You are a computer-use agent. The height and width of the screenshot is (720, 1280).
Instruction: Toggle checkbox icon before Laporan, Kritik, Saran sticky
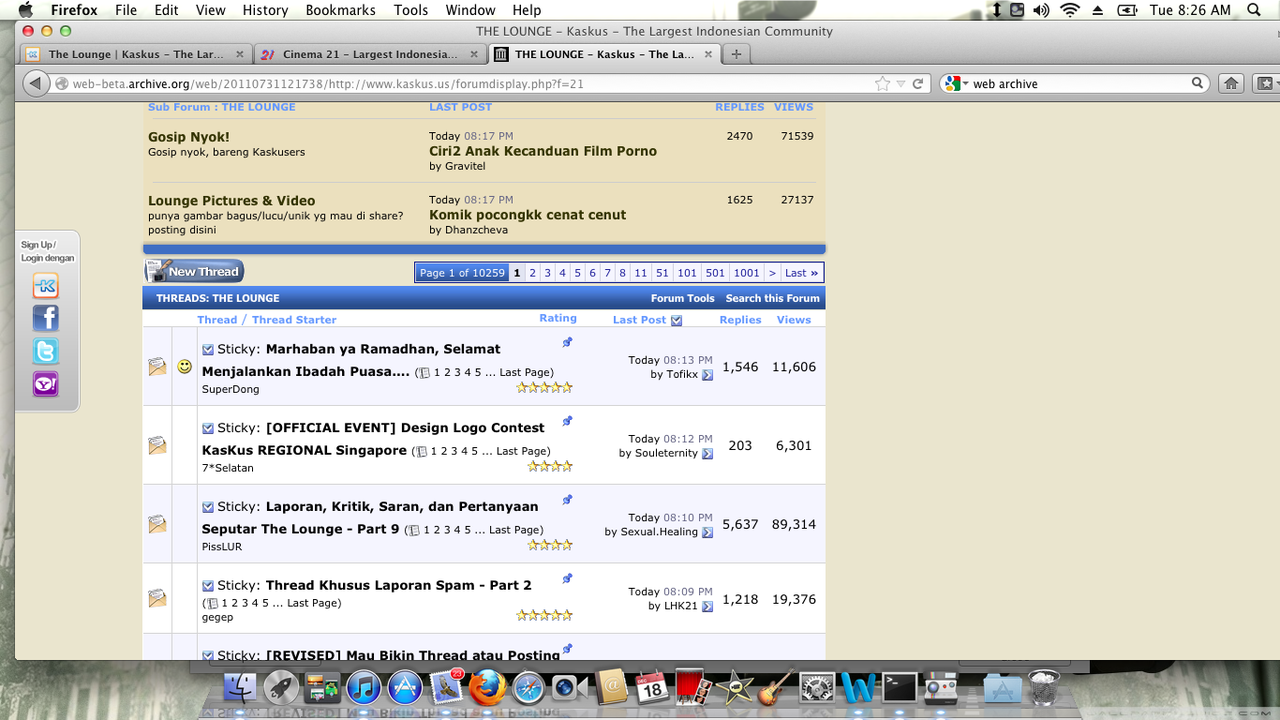click(208, 507)
